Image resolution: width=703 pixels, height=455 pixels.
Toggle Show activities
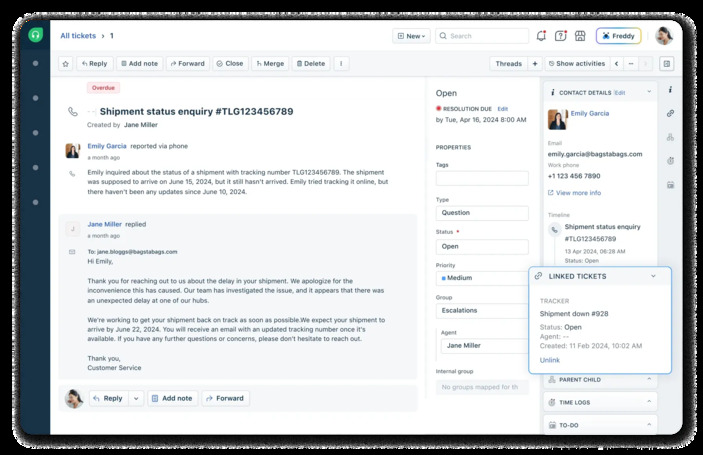(x=576, y=63)
